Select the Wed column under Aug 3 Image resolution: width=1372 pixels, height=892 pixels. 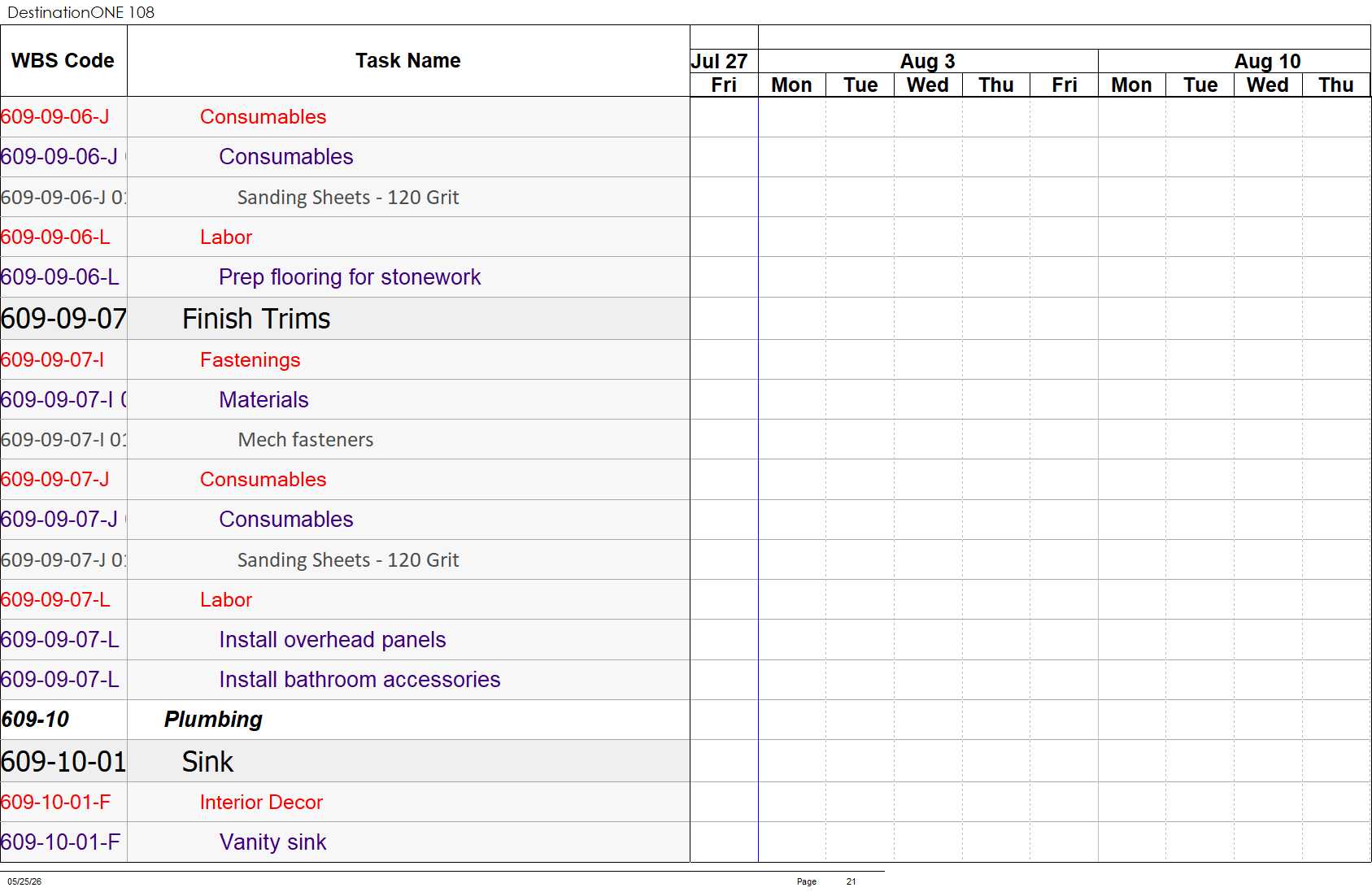click(x=928, y=85)
